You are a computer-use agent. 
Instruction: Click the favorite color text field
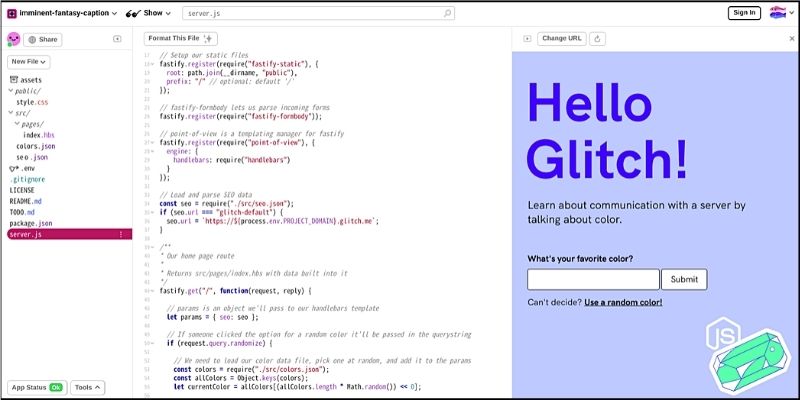click(x=593, y=280)
